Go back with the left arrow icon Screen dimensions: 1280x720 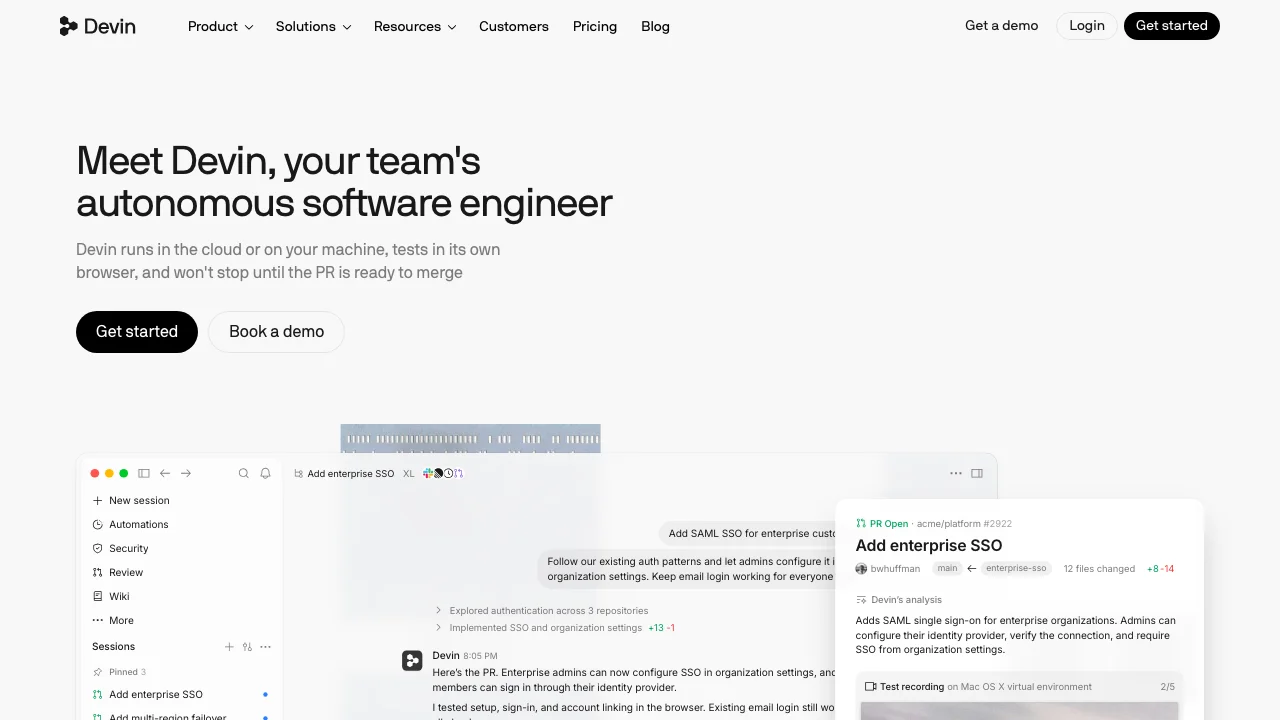point(165,473)
